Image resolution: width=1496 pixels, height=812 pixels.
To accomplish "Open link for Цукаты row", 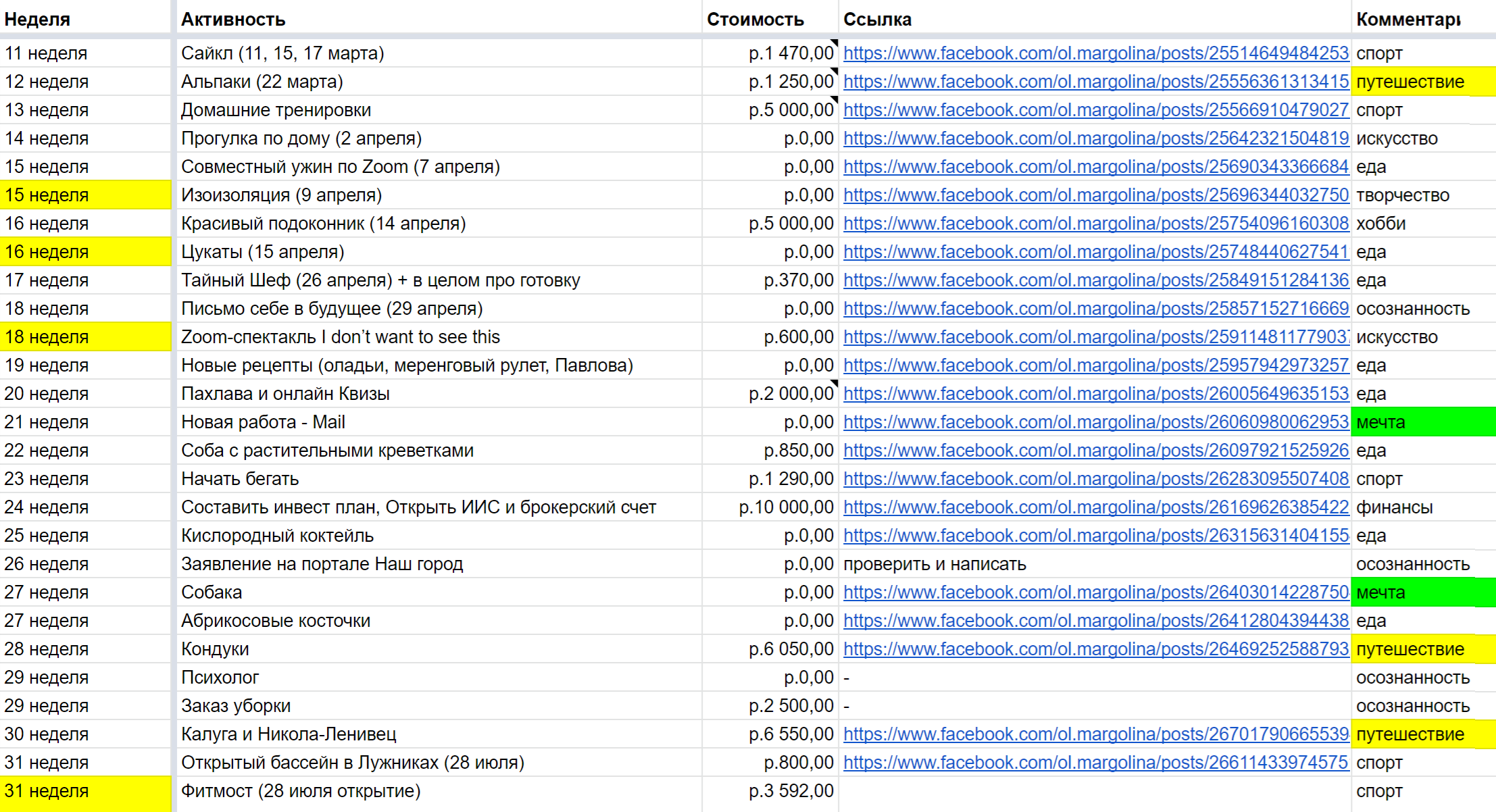I will 1095,251.
